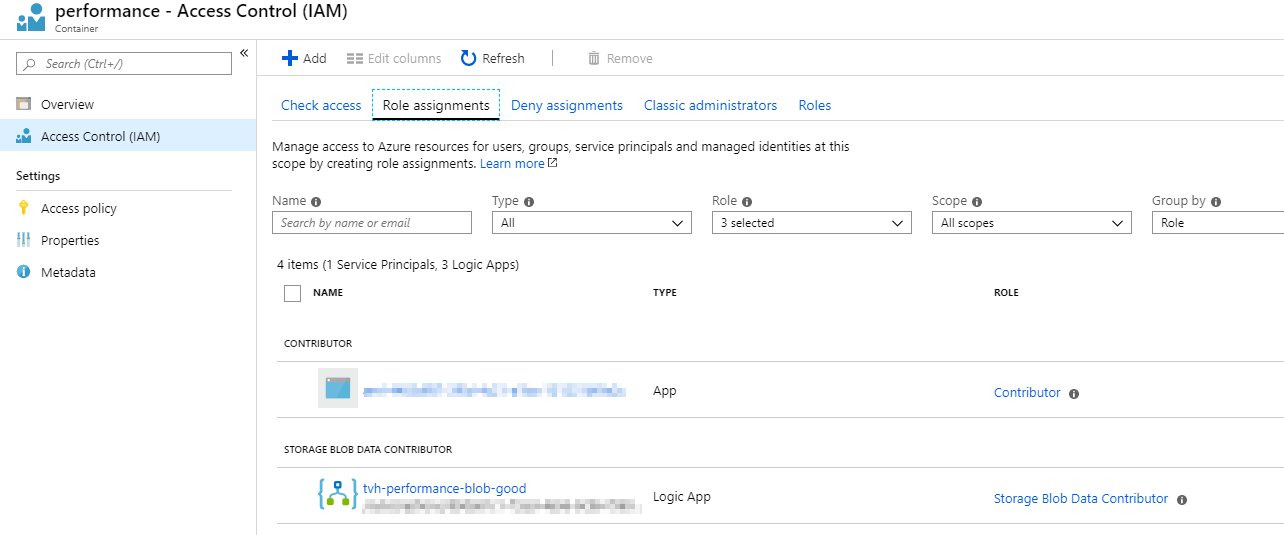The image size is (1284, 535).
Task: Collapse the sidebar with double chevron
Action: tap(244, 54)
